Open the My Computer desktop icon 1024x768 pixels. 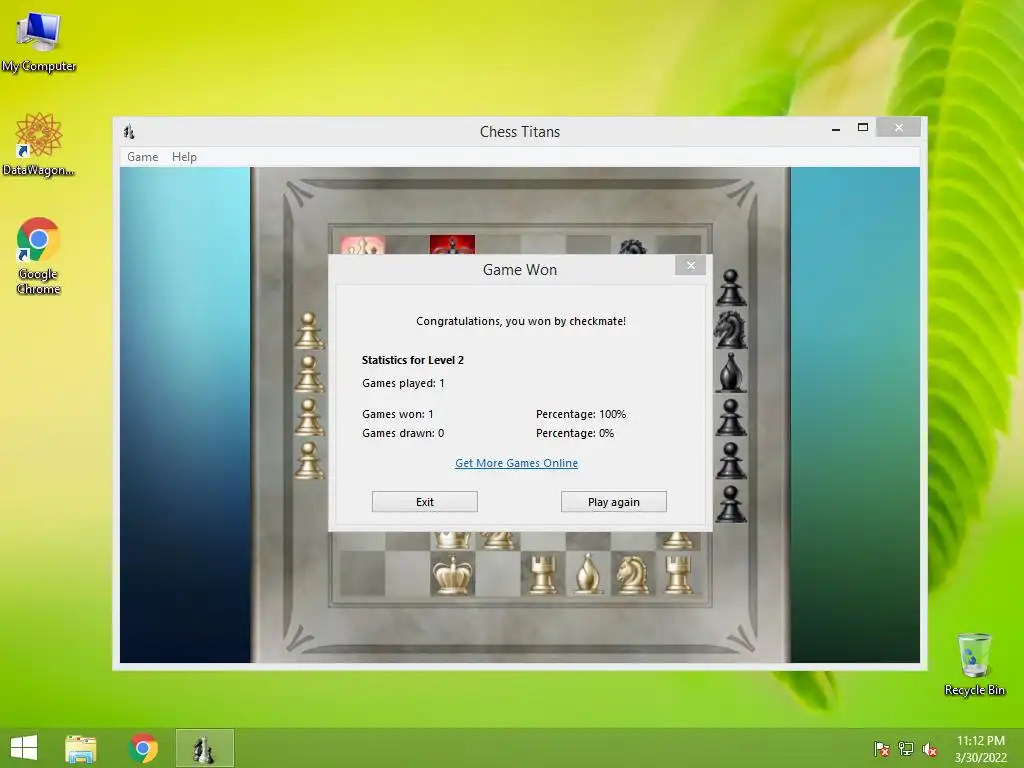point(39,41)
